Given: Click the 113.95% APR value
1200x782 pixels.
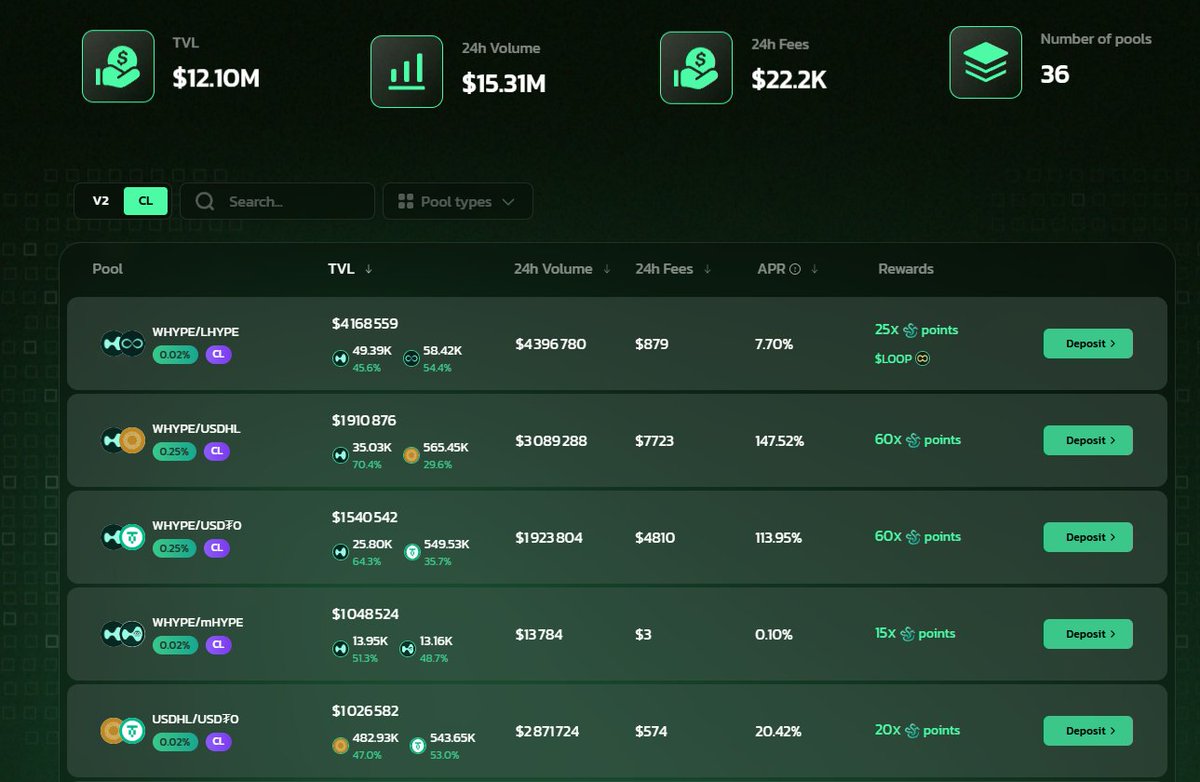Looking at the screenshot, I should (x=779, y=537).
